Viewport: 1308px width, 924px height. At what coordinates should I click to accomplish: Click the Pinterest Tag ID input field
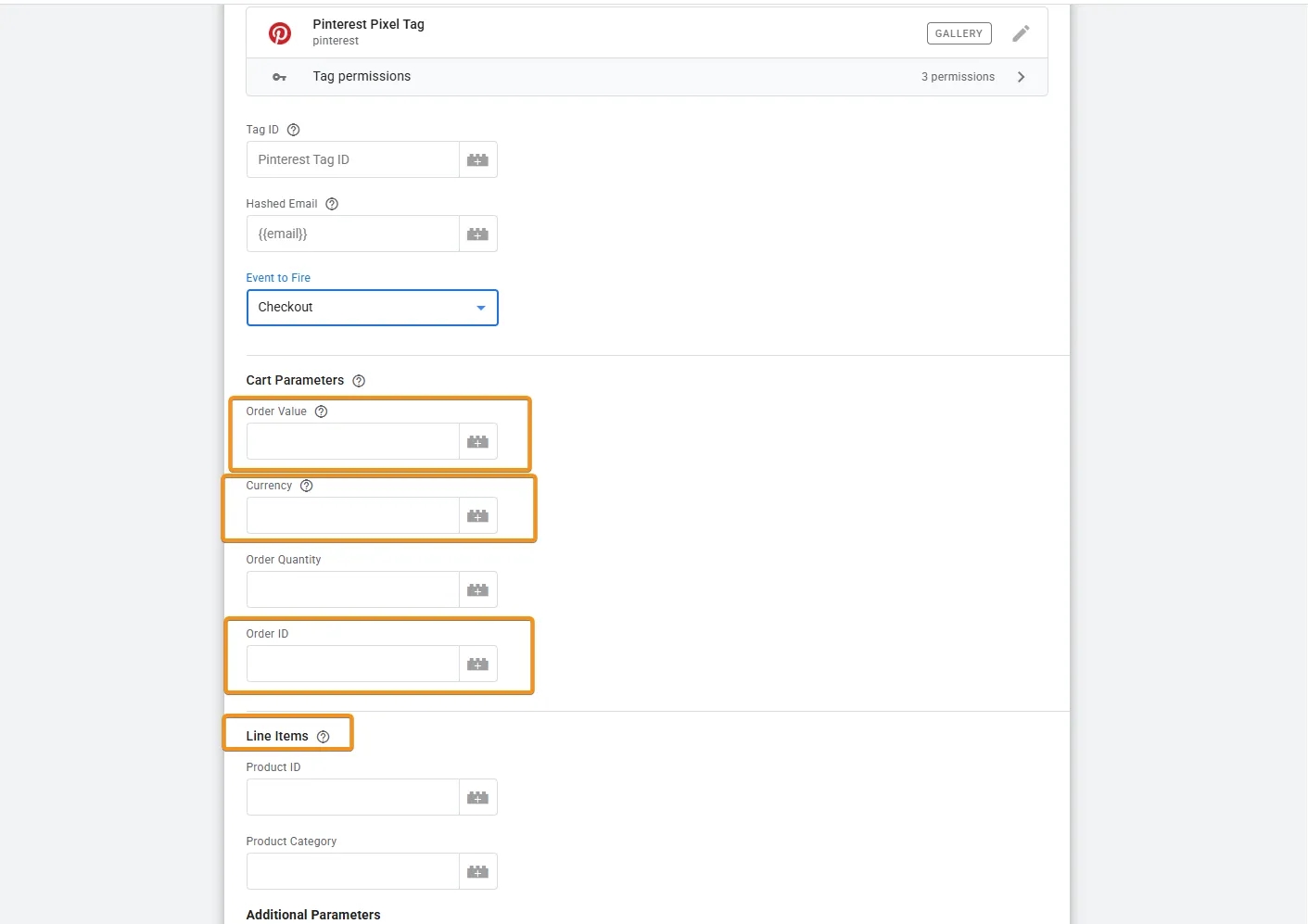[353, 159]
